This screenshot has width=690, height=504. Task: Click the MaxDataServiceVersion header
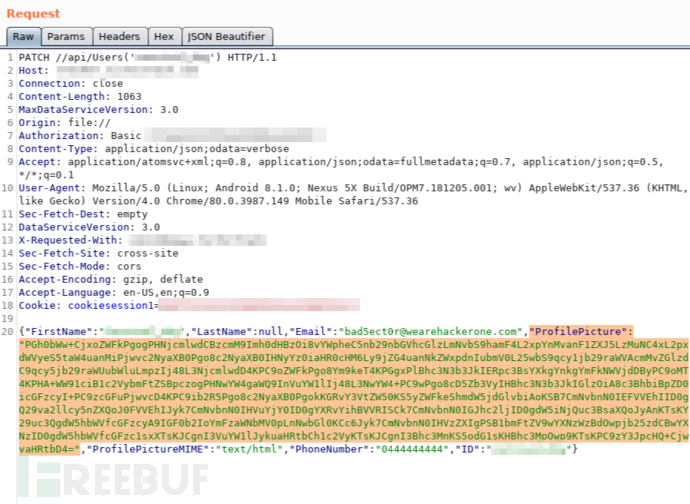click(x=98, y=110)
